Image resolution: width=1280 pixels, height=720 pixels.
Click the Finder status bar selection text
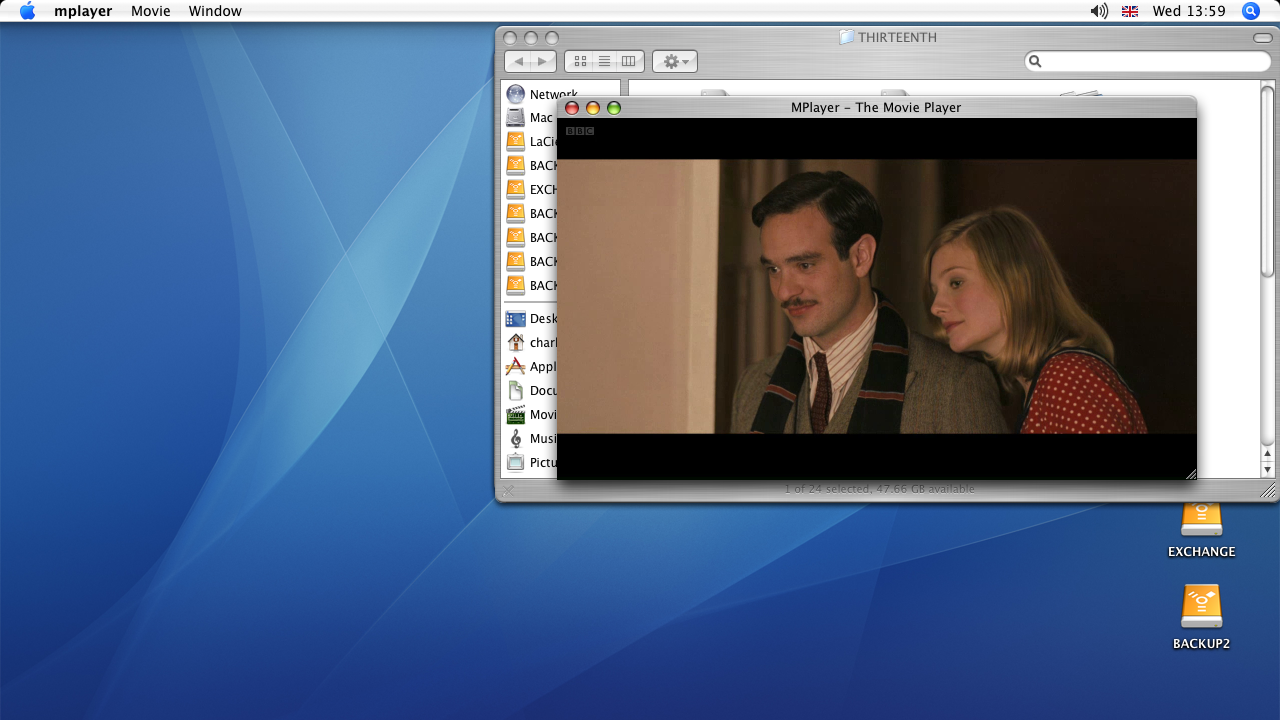(879, 489)
